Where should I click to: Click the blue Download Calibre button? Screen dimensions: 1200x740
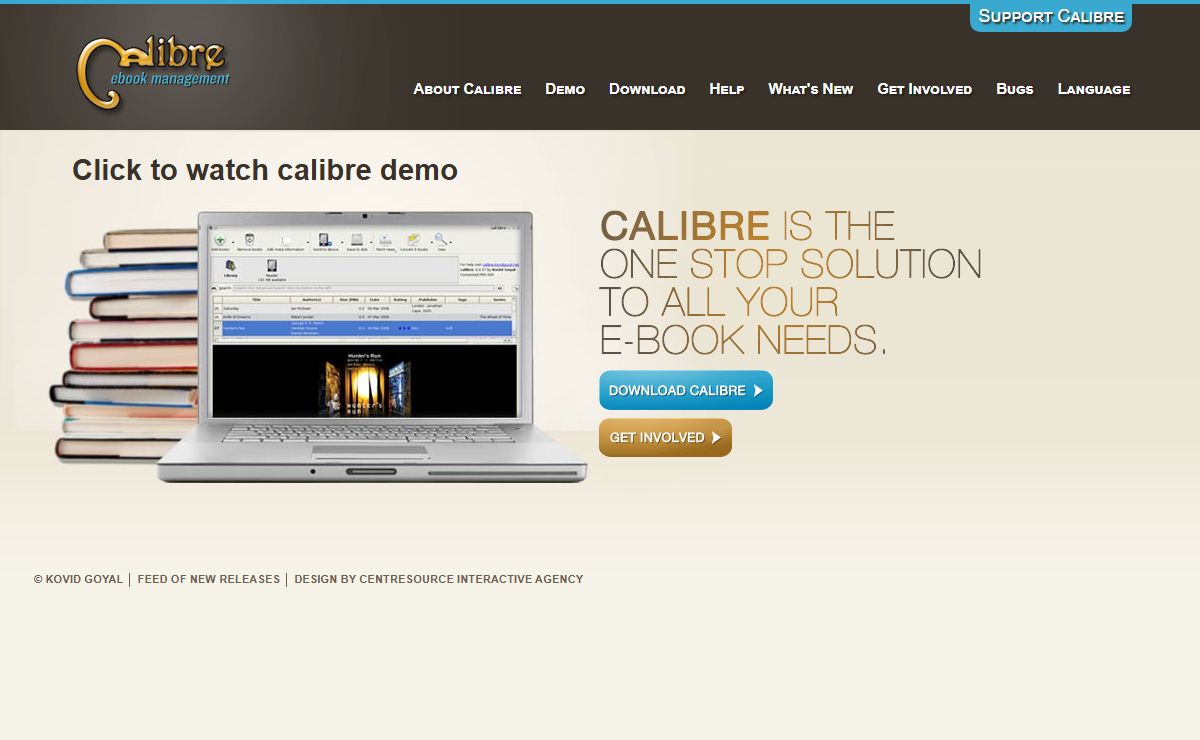click(686, 390)
